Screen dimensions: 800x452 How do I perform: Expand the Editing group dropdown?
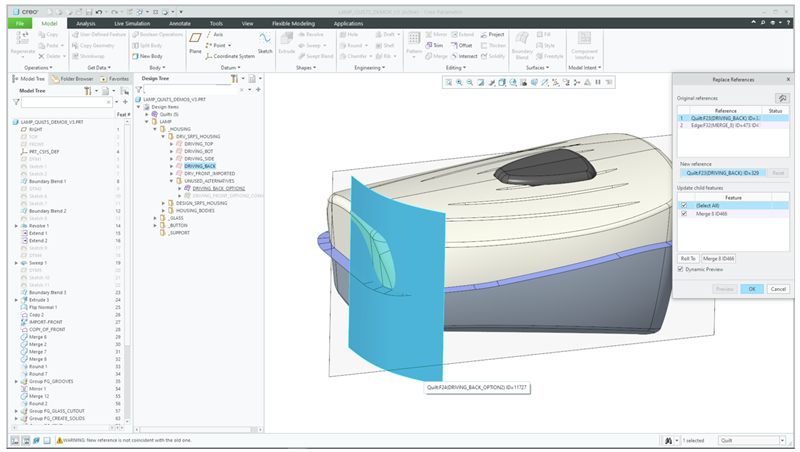click(458, 68)
